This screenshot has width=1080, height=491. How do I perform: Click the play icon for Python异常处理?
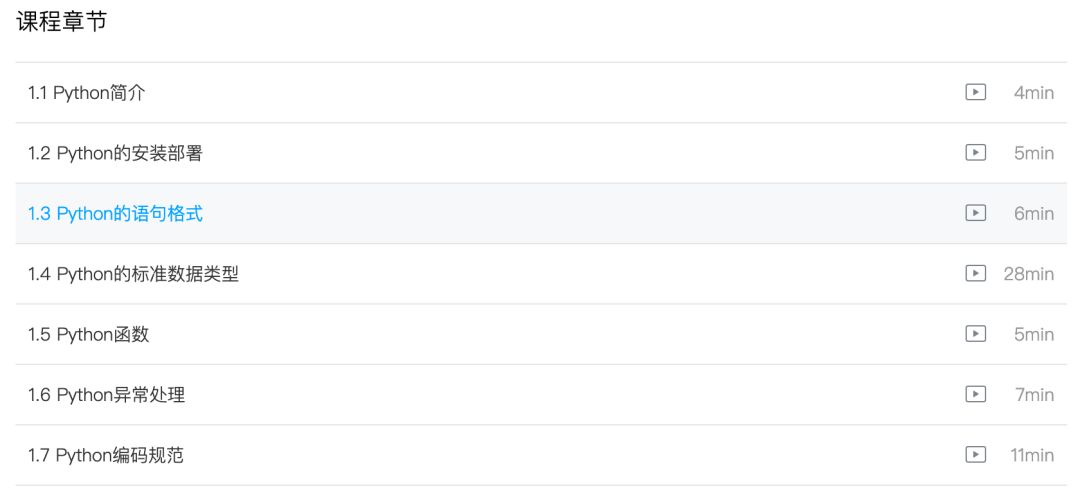tap(975, 395)
